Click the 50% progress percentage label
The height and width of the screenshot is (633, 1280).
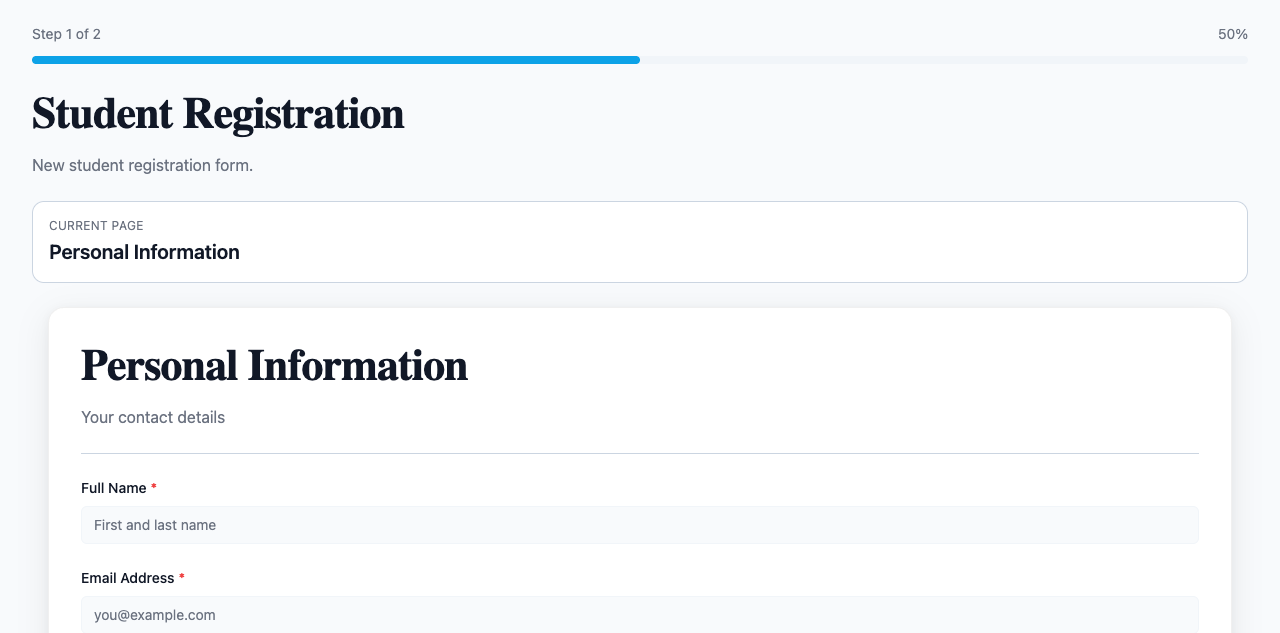pyautogui.click(x=1232, y=34)
